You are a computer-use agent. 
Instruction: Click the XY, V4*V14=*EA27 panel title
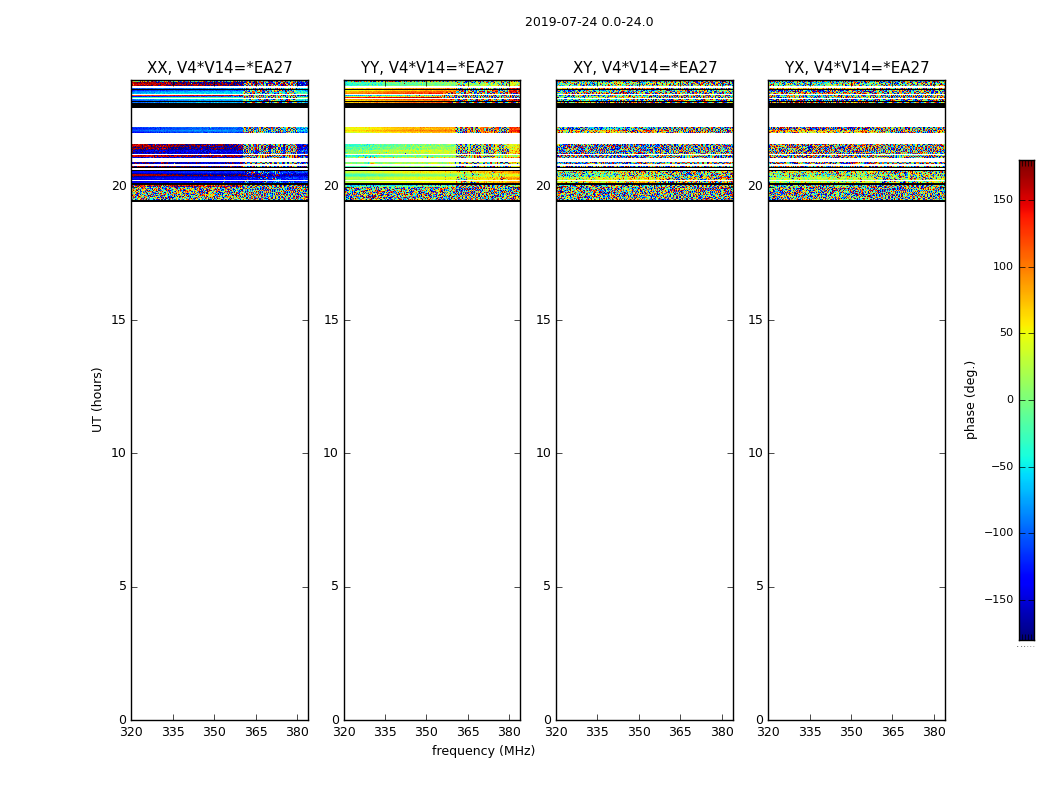[644, 68]
